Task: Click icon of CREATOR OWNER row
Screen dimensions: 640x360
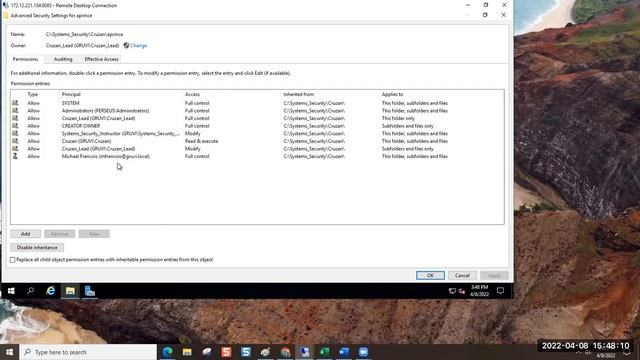Action: point(15,126)
